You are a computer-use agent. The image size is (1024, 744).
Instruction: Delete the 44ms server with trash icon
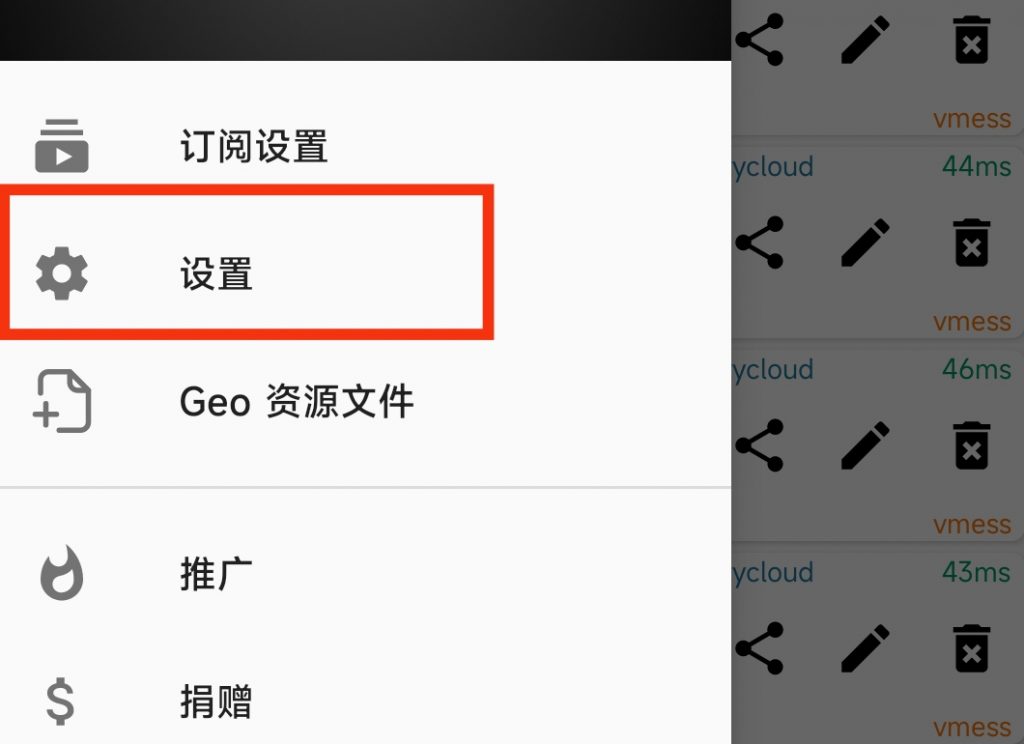(972, 242)
